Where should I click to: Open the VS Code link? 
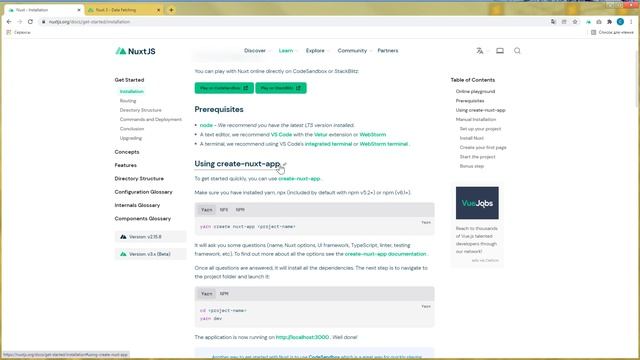281,135
